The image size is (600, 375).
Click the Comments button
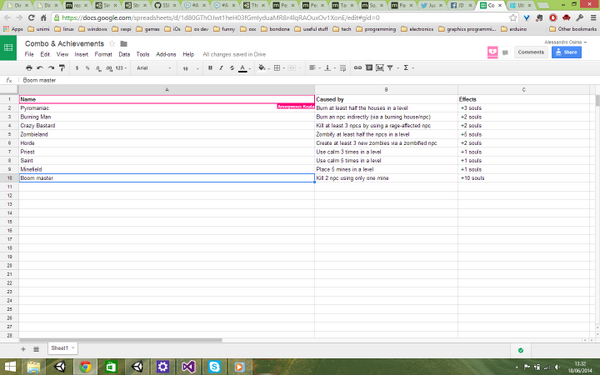531,52
